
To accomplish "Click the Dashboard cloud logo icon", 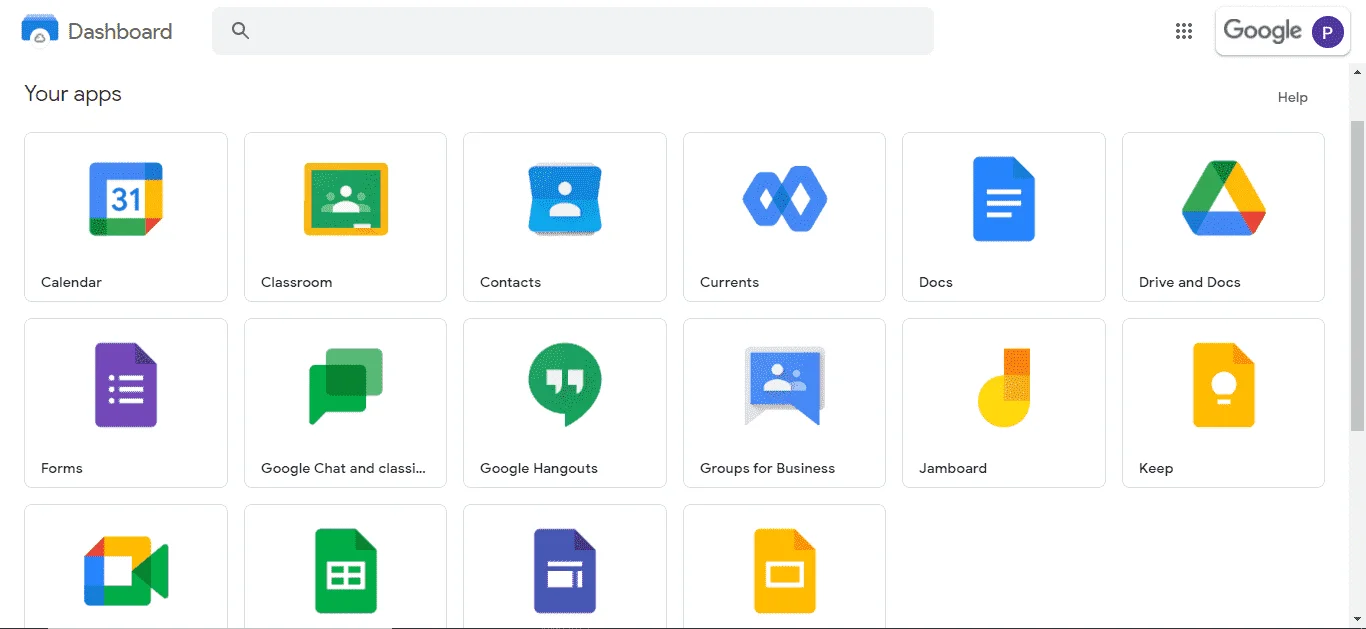I will [x=40, y=31].
